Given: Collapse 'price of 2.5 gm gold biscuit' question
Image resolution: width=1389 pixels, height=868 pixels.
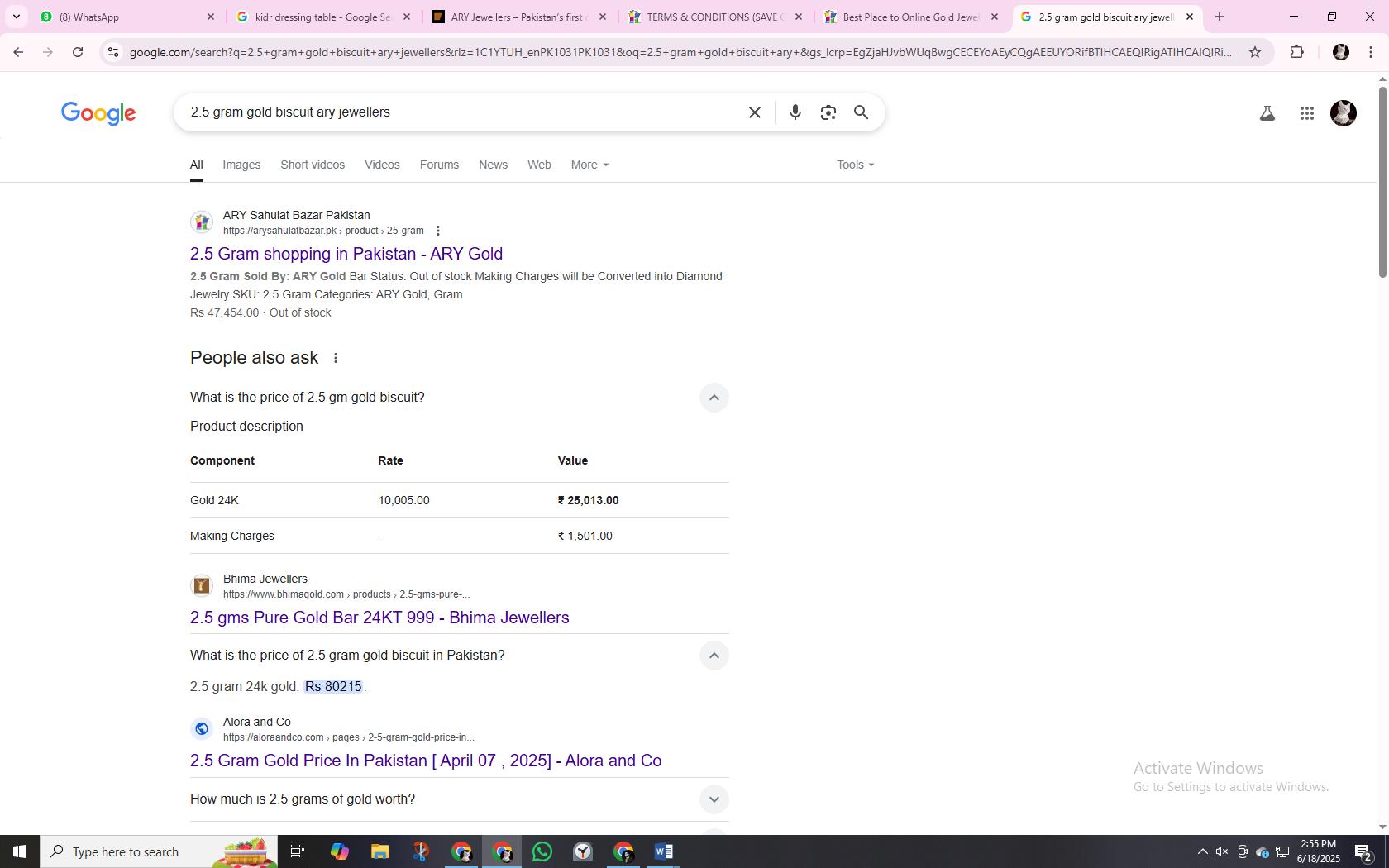Looking at the screenshot, I should coord(714,398).
